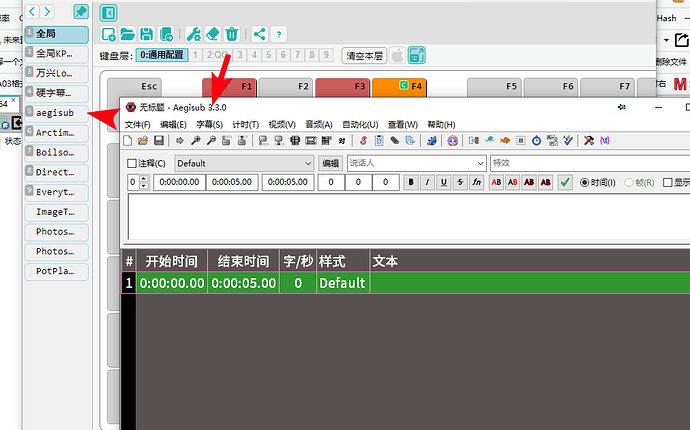Apply italic formatting with the I button
Viewport: 690px width, 430px height.
[x=427, y=182]
